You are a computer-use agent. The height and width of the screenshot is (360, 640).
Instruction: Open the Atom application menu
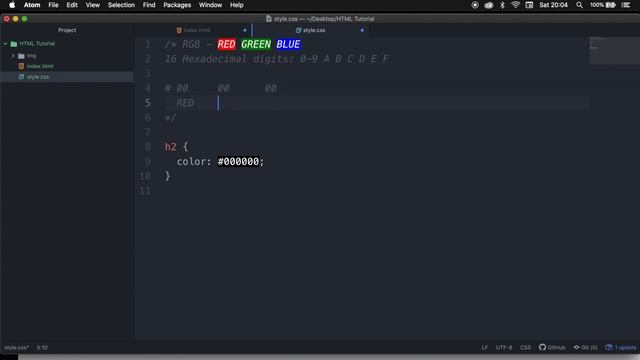pos(32,5)
